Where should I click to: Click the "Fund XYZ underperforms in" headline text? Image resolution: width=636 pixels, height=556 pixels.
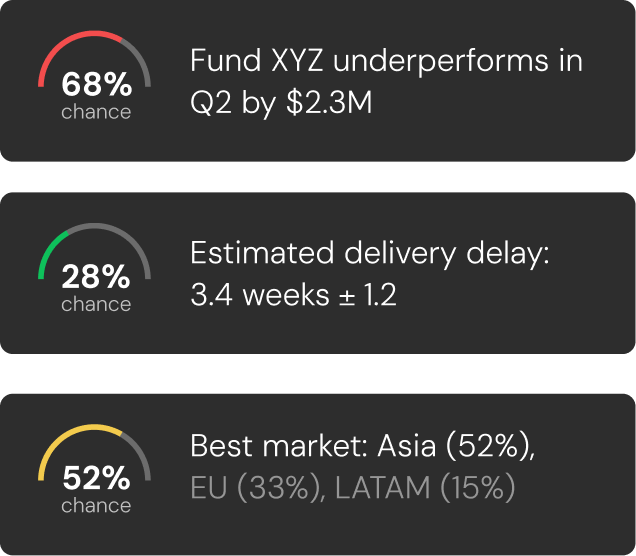pyautogui.click(x=386, y=62)
